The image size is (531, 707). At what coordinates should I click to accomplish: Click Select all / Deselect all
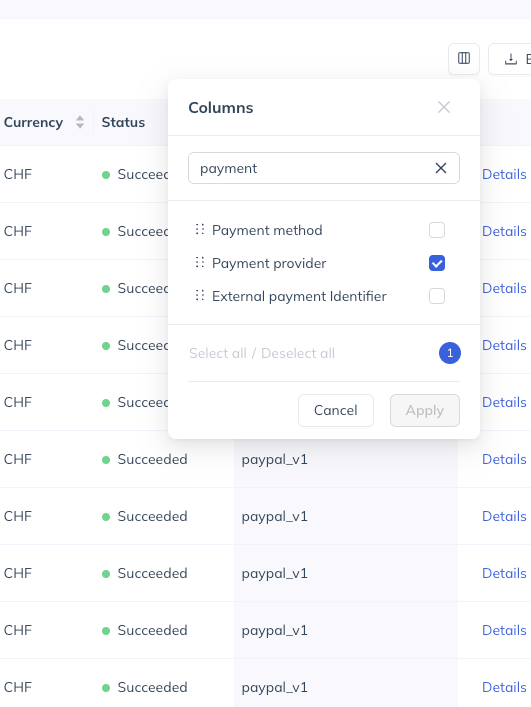(x=262, y=353)
